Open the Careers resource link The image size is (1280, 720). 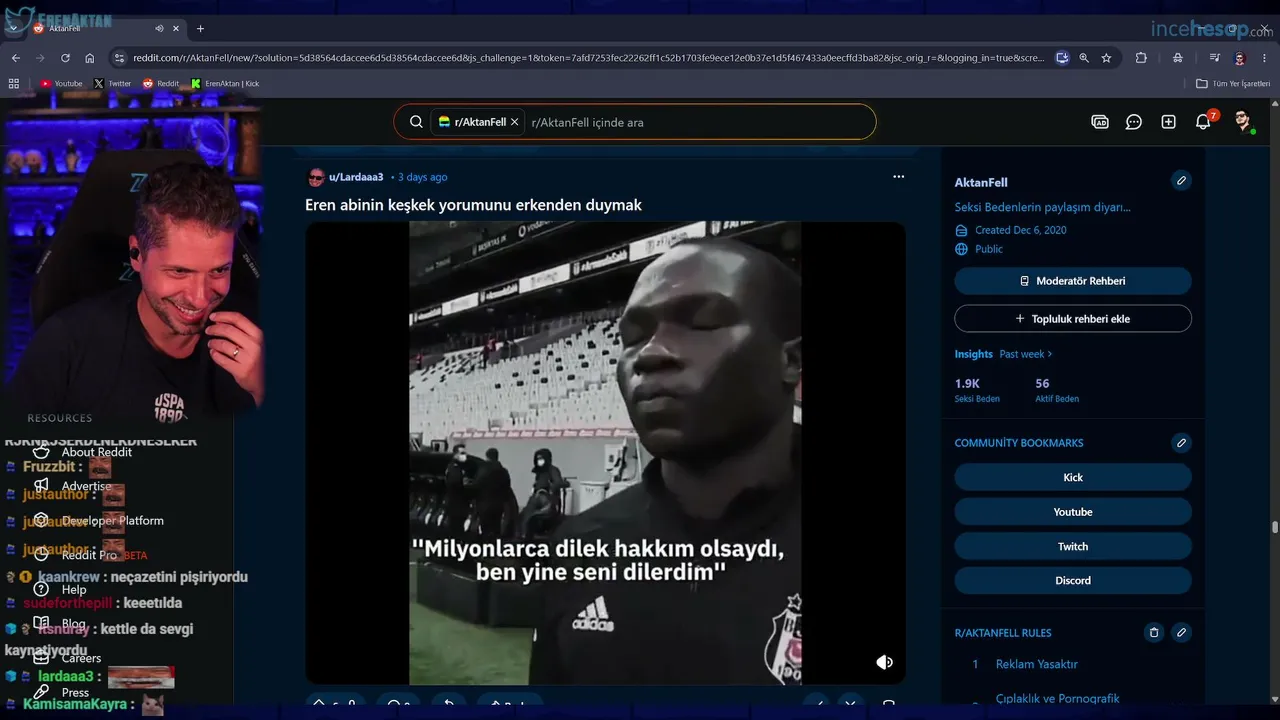(81, 658)
